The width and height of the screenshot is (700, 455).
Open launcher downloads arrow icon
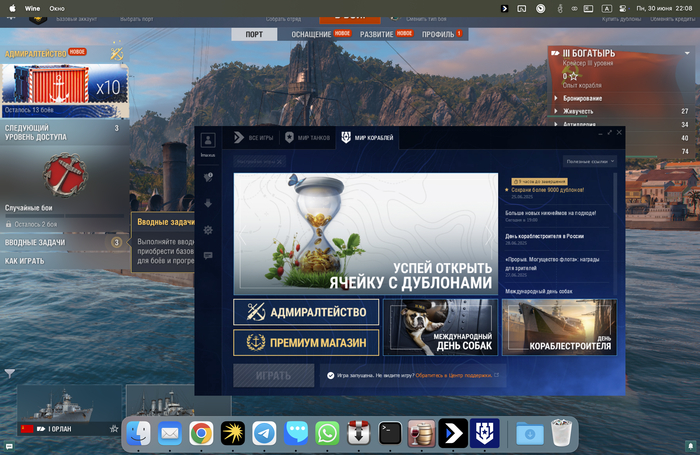(208, 204)
